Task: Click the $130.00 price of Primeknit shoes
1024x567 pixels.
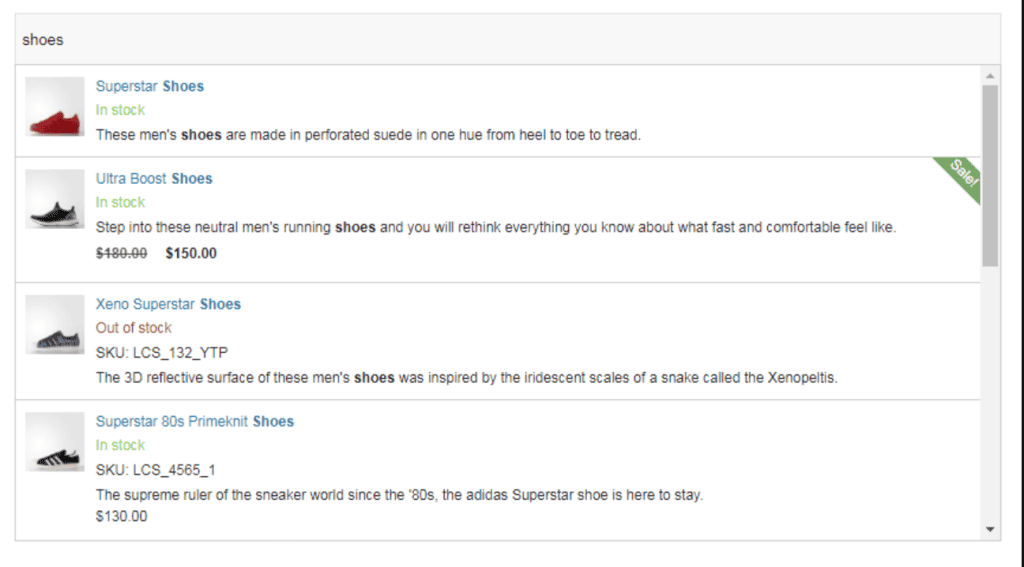Action: tap(121, 516)
